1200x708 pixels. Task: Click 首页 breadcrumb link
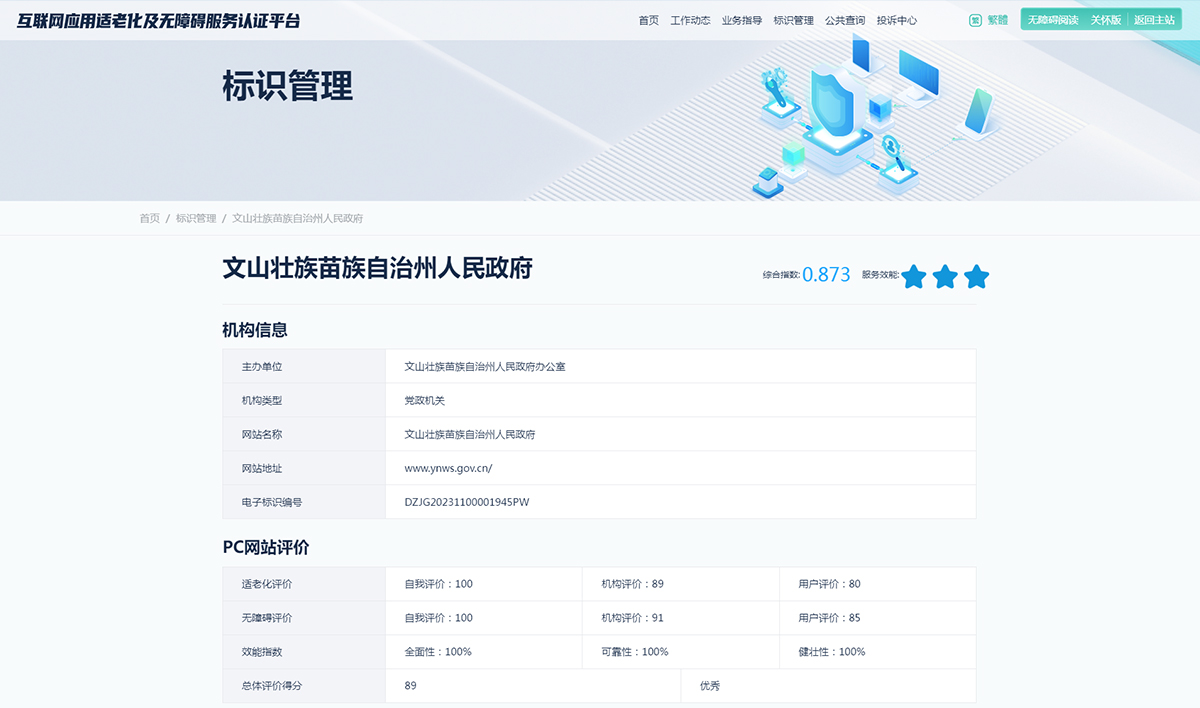[150, 218]
